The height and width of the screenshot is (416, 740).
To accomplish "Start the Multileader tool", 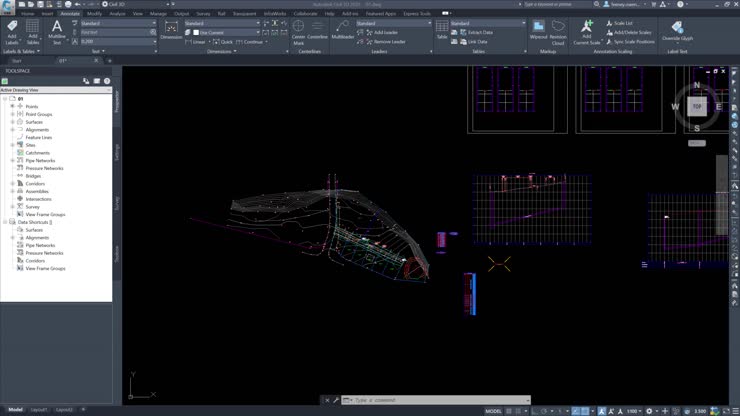I will [x=343, y=30].
